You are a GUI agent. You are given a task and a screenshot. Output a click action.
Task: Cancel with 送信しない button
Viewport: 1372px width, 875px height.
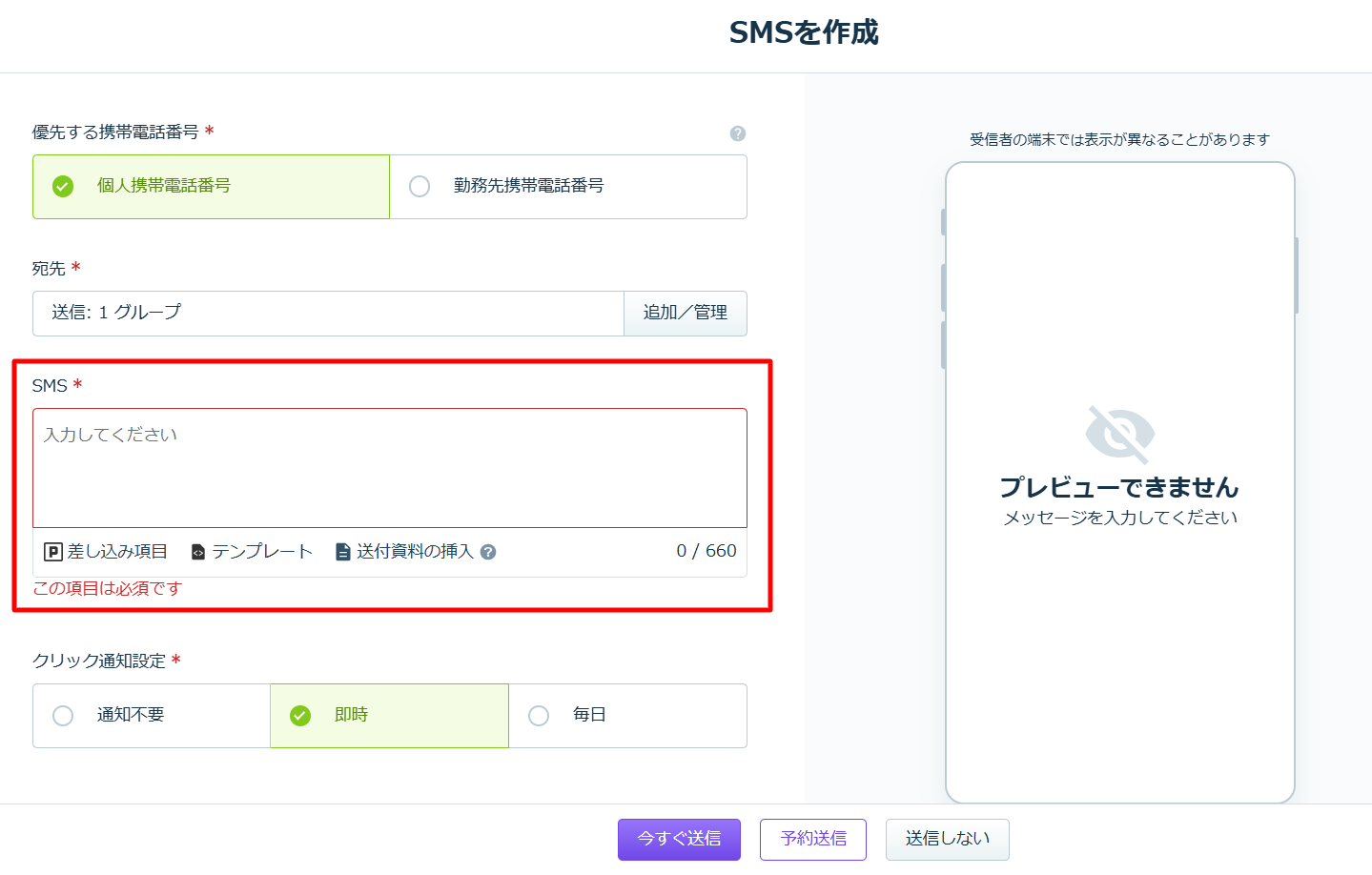(x=948, y=840)
